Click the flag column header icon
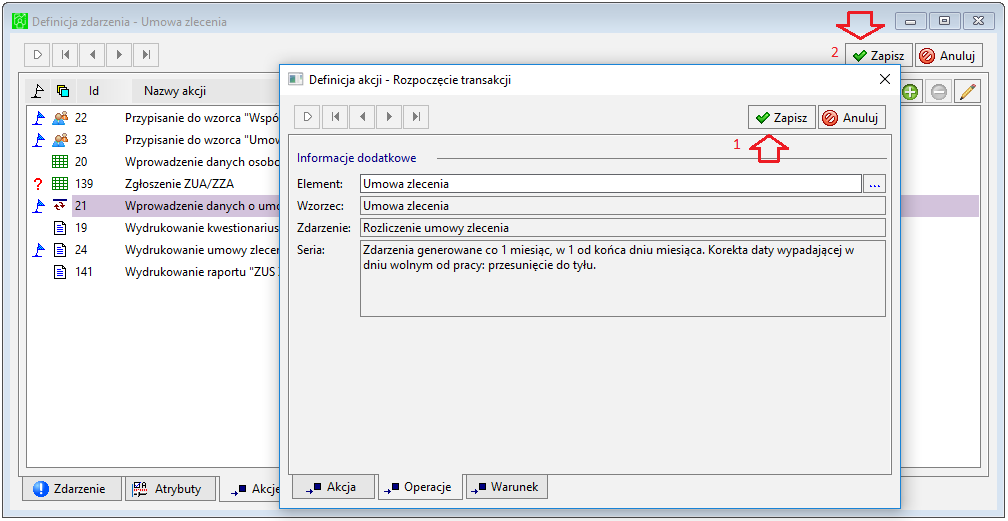Screen dimensions: 1008x521 [x=38, y=91]
